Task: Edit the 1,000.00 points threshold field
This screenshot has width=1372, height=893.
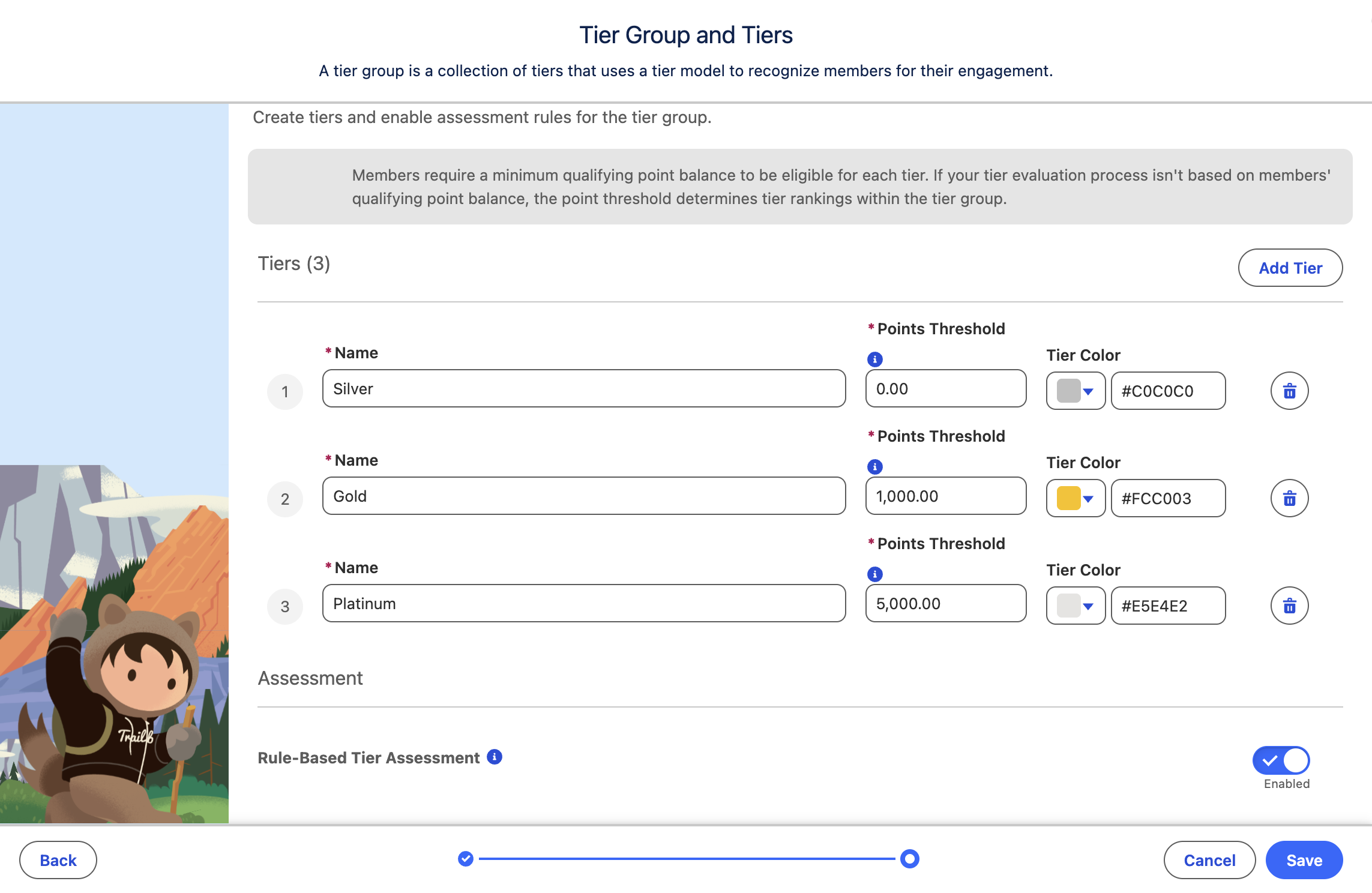Action: click(946, 496)
